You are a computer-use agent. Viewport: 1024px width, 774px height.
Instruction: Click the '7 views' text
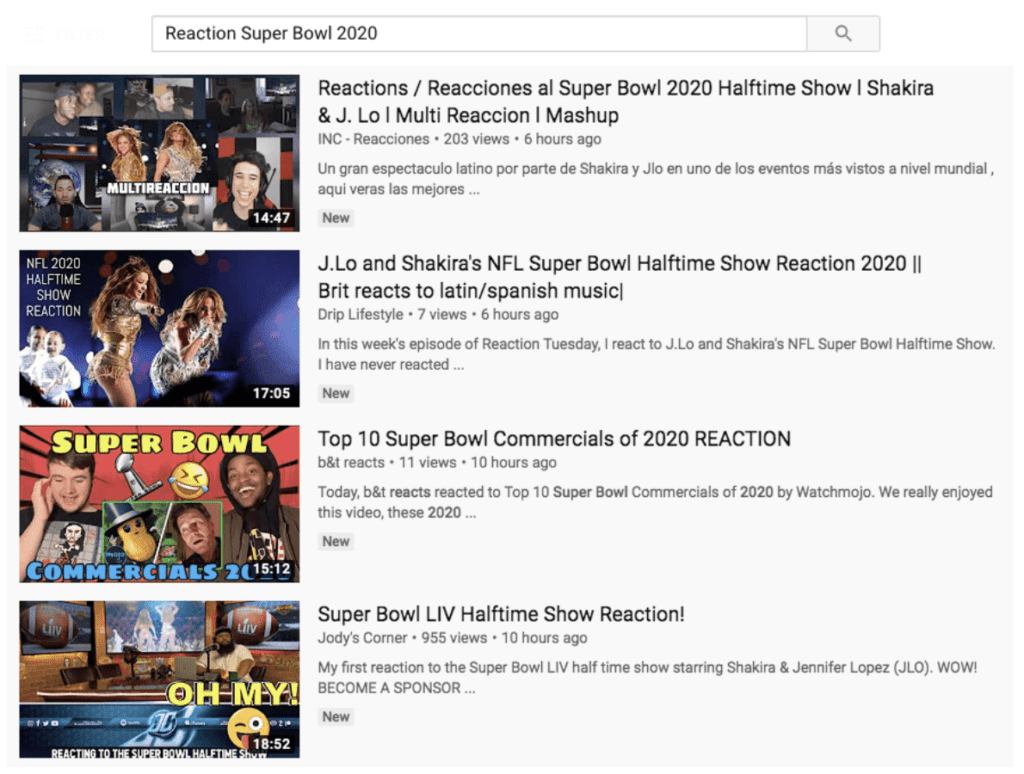tap(442, 314)
